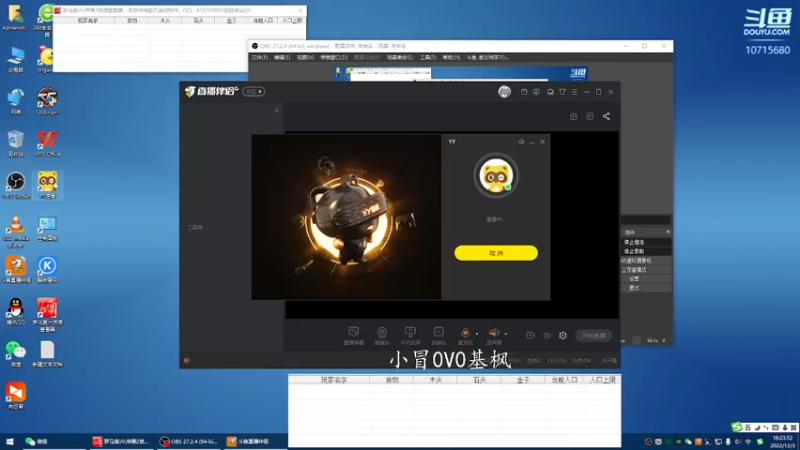Screen dimensions: 800x450
Task: Select 玩家名字 column header in bottom table
Action: click(329, 380)
